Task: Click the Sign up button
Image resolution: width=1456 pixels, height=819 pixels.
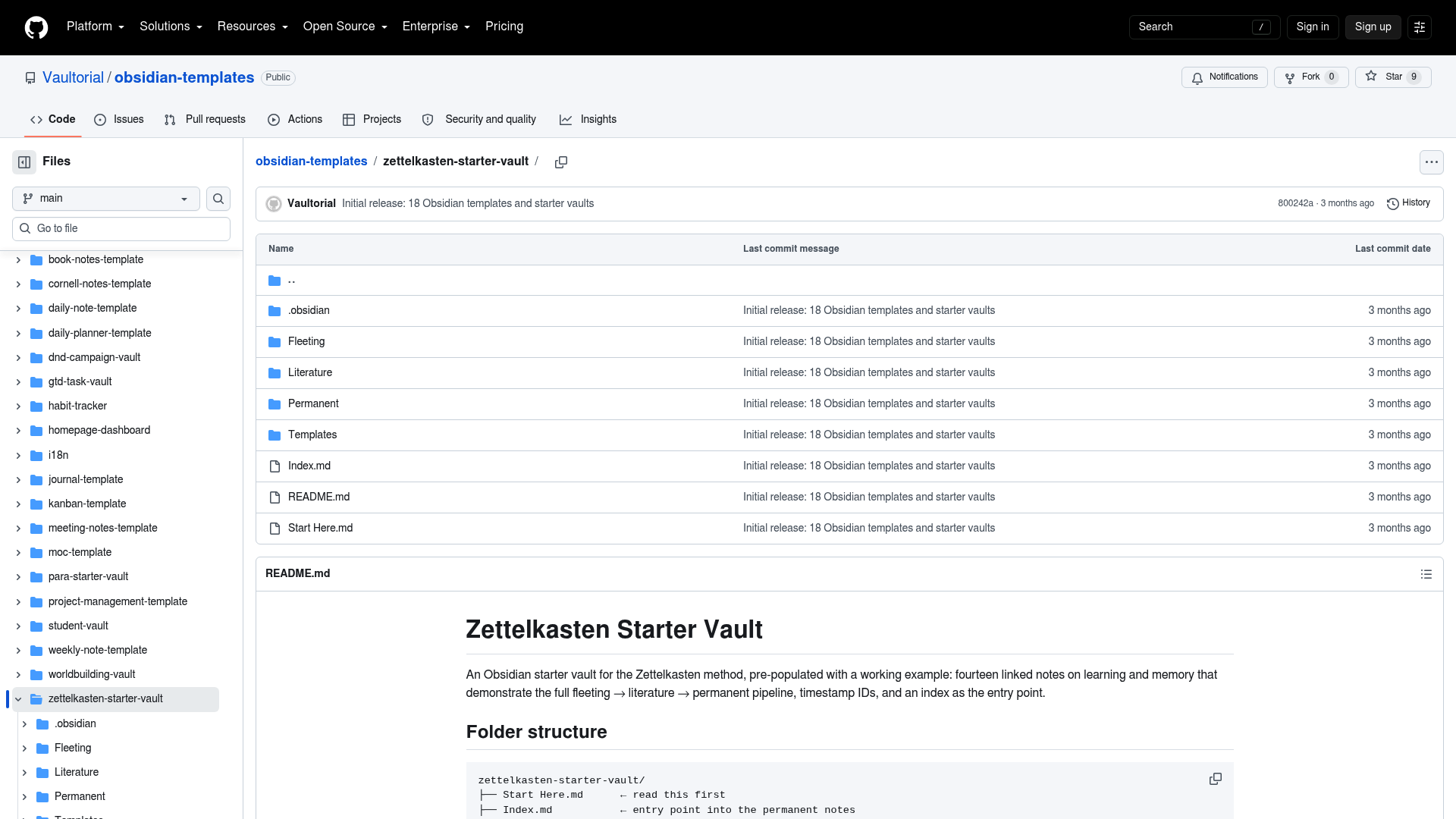Action: tap(1373, 27)
